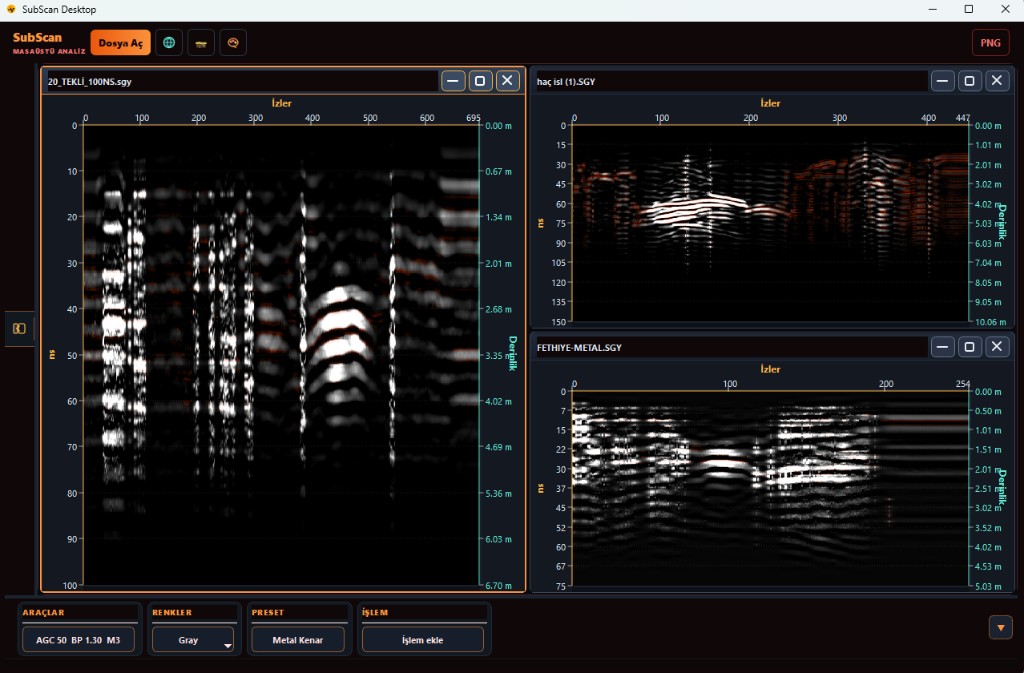Click the İŞLEM section header

[375, 612]
